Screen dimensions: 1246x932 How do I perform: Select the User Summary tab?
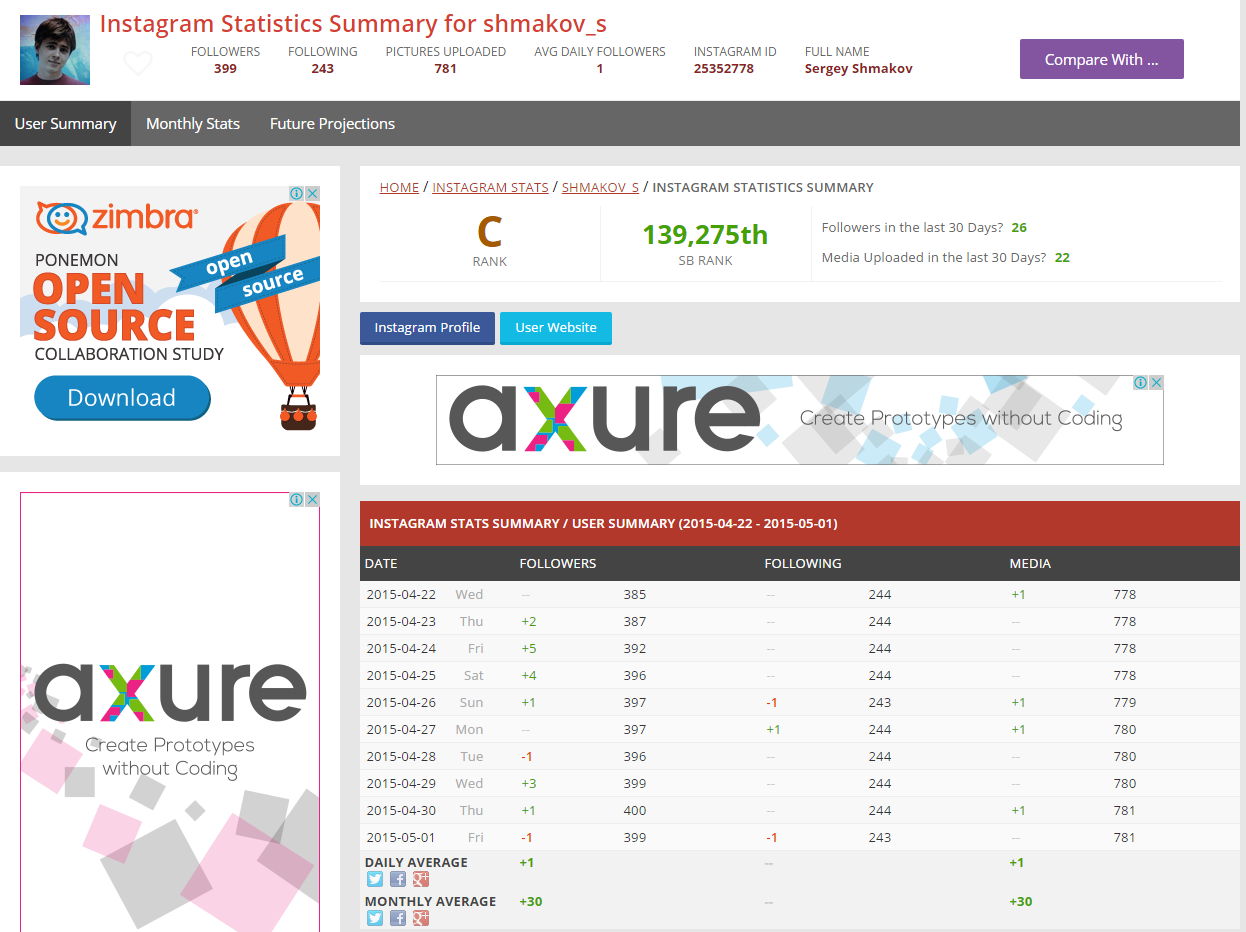click(x=65, y=124)
